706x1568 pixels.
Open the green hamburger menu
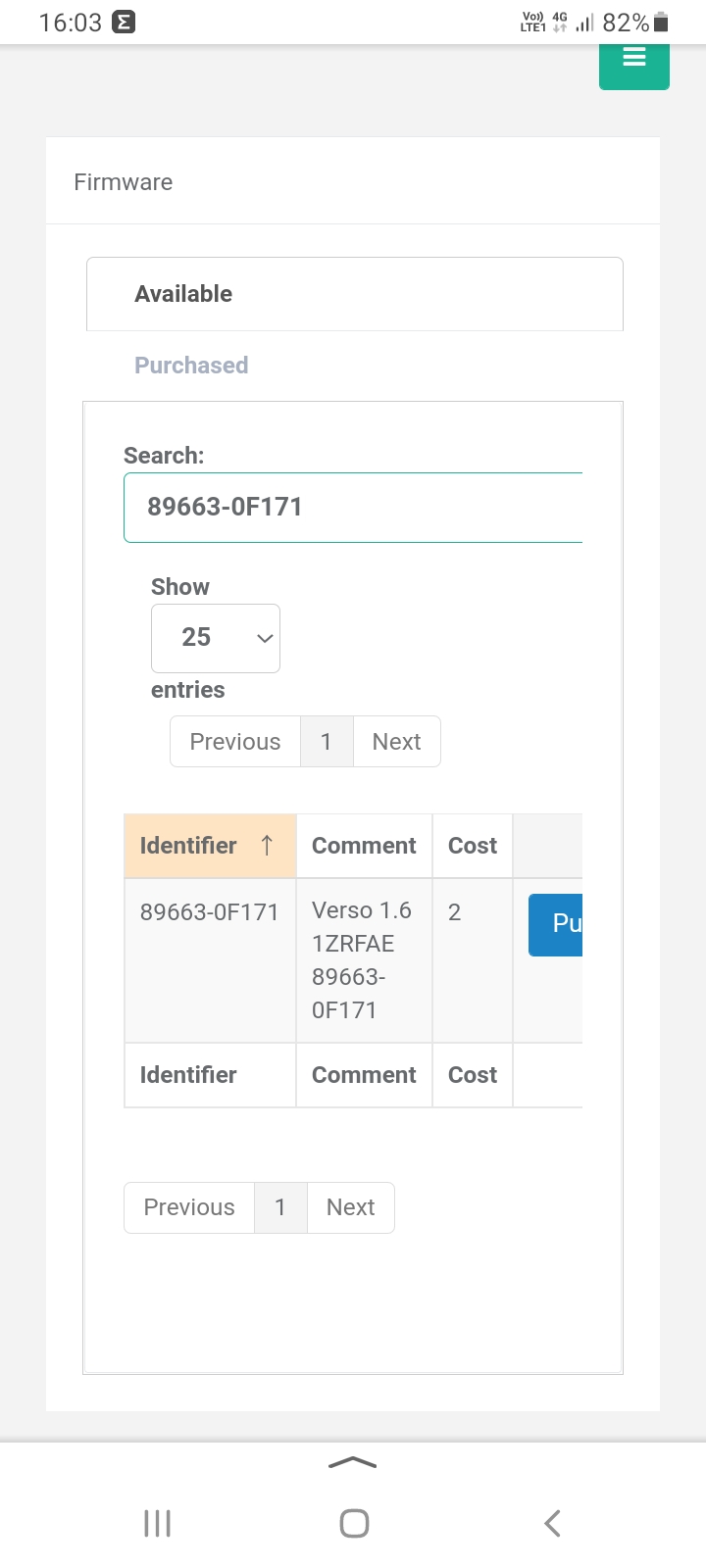[x=634, y=59]
